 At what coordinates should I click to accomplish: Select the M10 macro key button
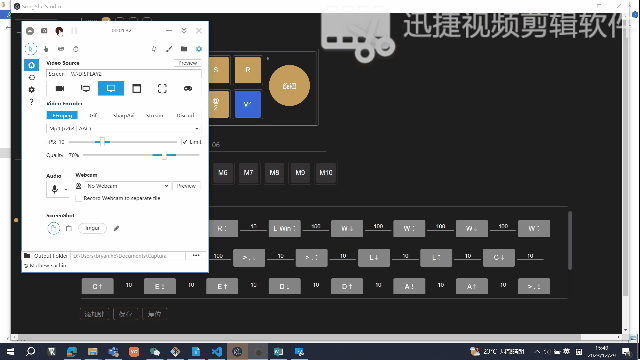tap(326, 173)
